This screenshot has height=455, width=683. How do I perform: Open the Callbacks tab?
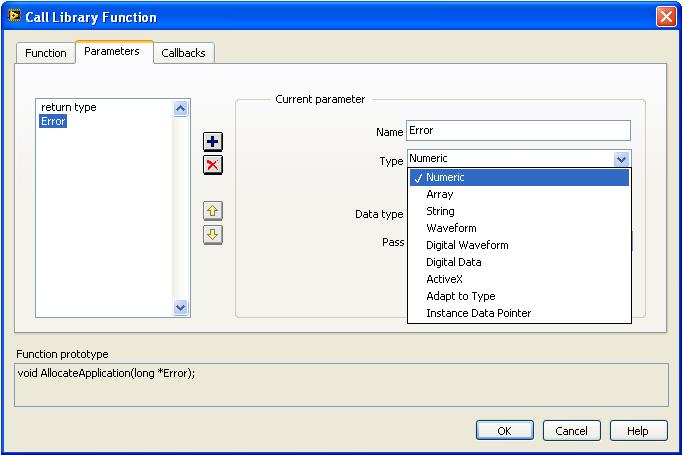[184, 53]
